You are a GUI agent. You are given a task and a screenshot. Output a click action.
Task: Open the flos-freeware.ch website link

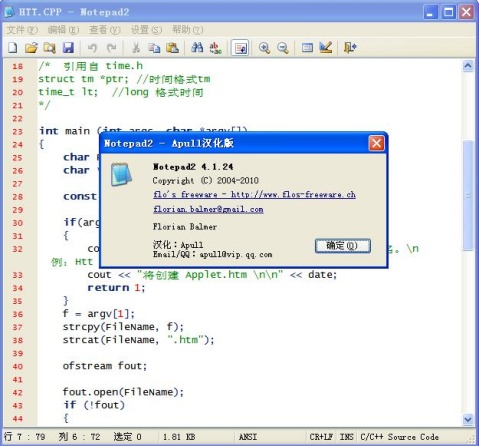254,195
